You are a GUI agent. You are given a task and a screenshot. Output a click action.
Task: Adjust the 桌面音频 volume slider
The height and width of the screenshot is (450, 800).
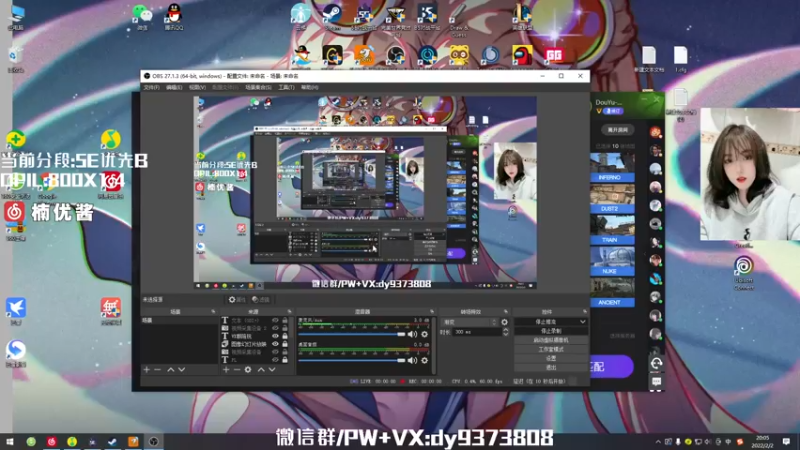[x=352, y=360]
